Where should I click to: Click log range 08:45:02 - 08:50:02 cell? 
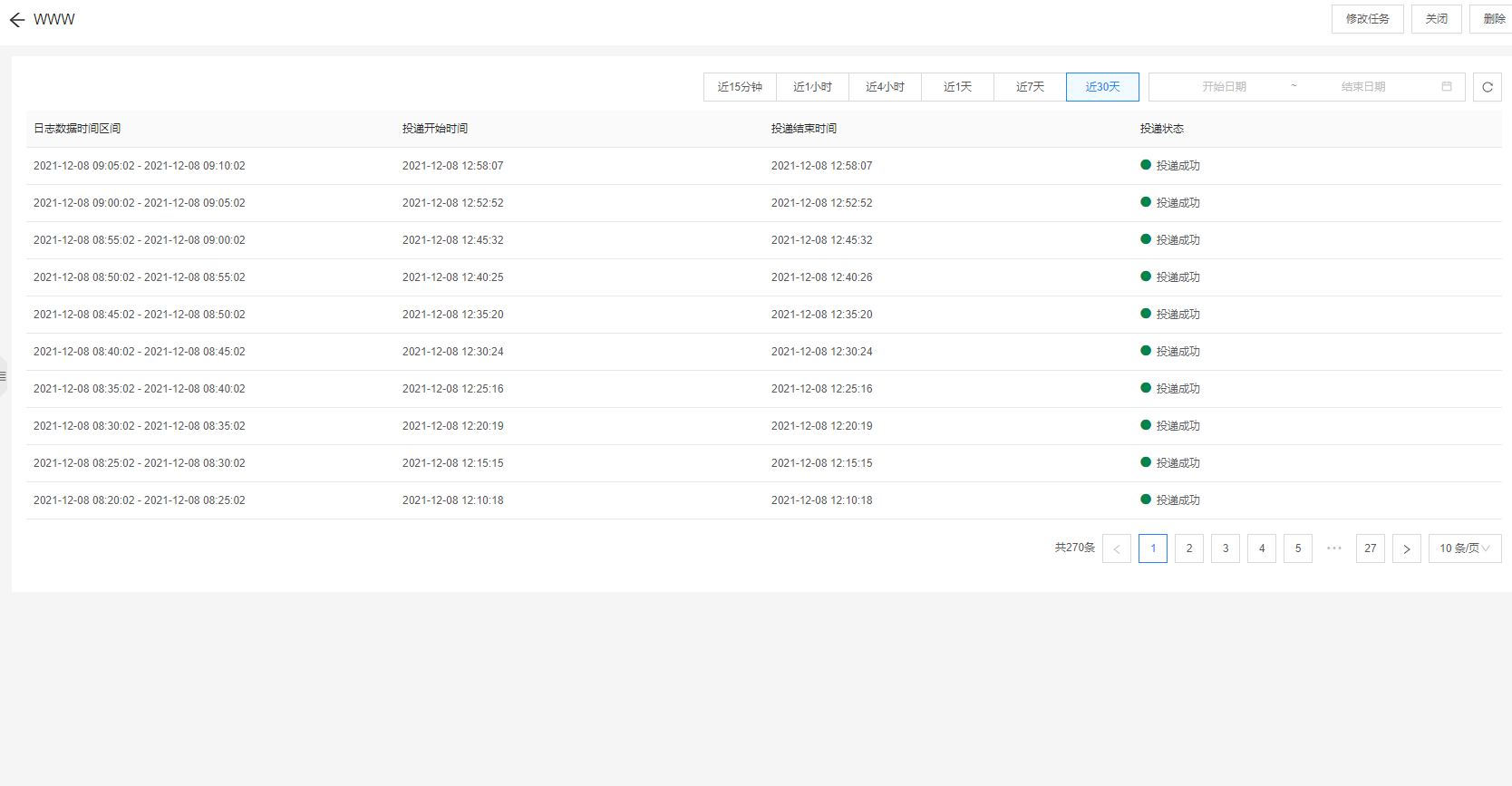point(140,315)
